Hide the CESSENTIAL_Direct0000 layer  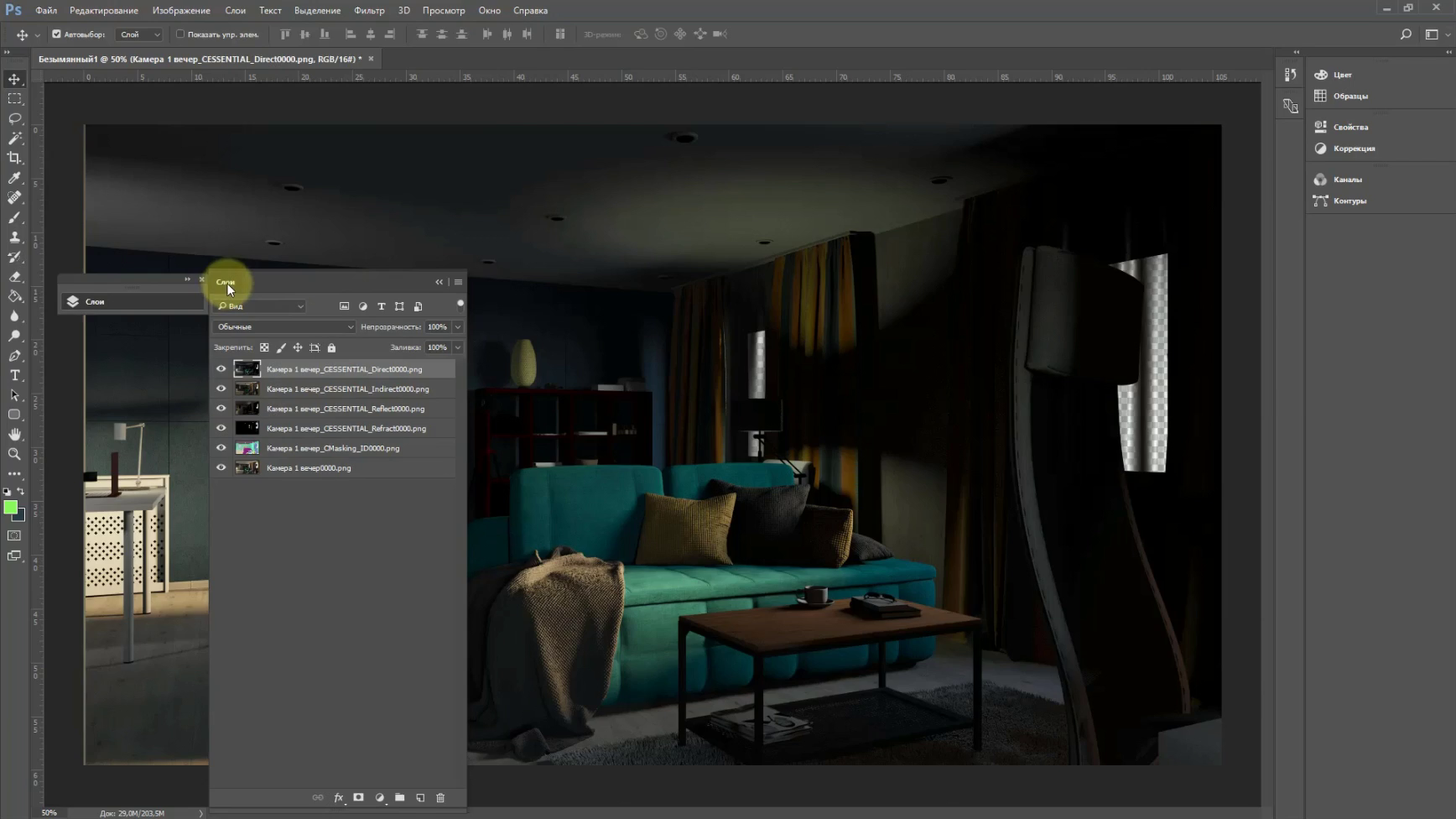221,369
